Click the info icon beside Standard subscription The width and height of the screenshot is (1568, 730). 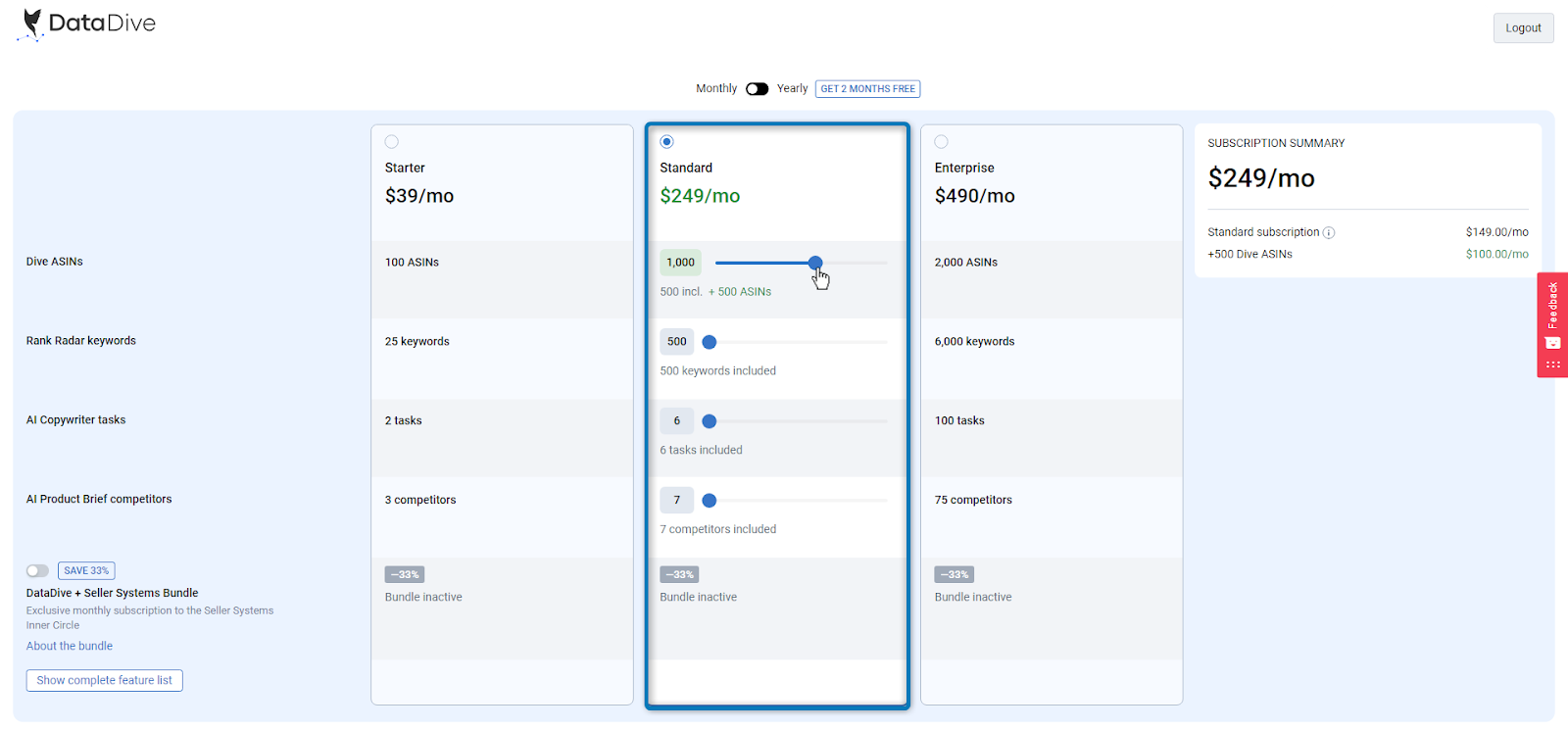click(1329, 233)
